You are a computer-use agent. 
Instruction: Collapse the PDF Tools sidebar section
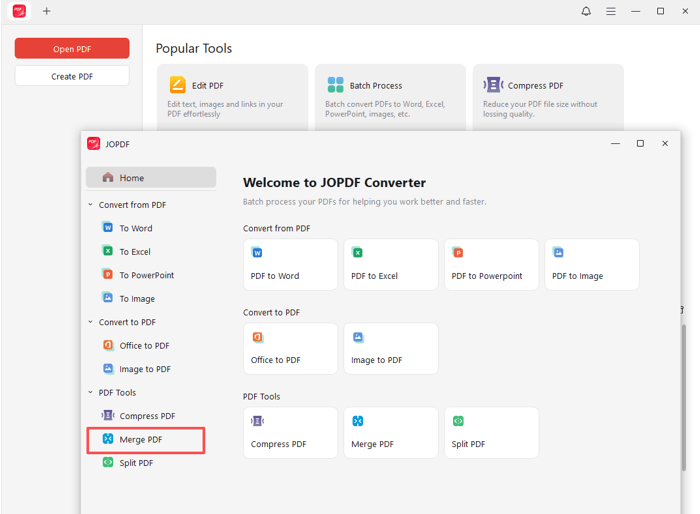coord(90,392)
